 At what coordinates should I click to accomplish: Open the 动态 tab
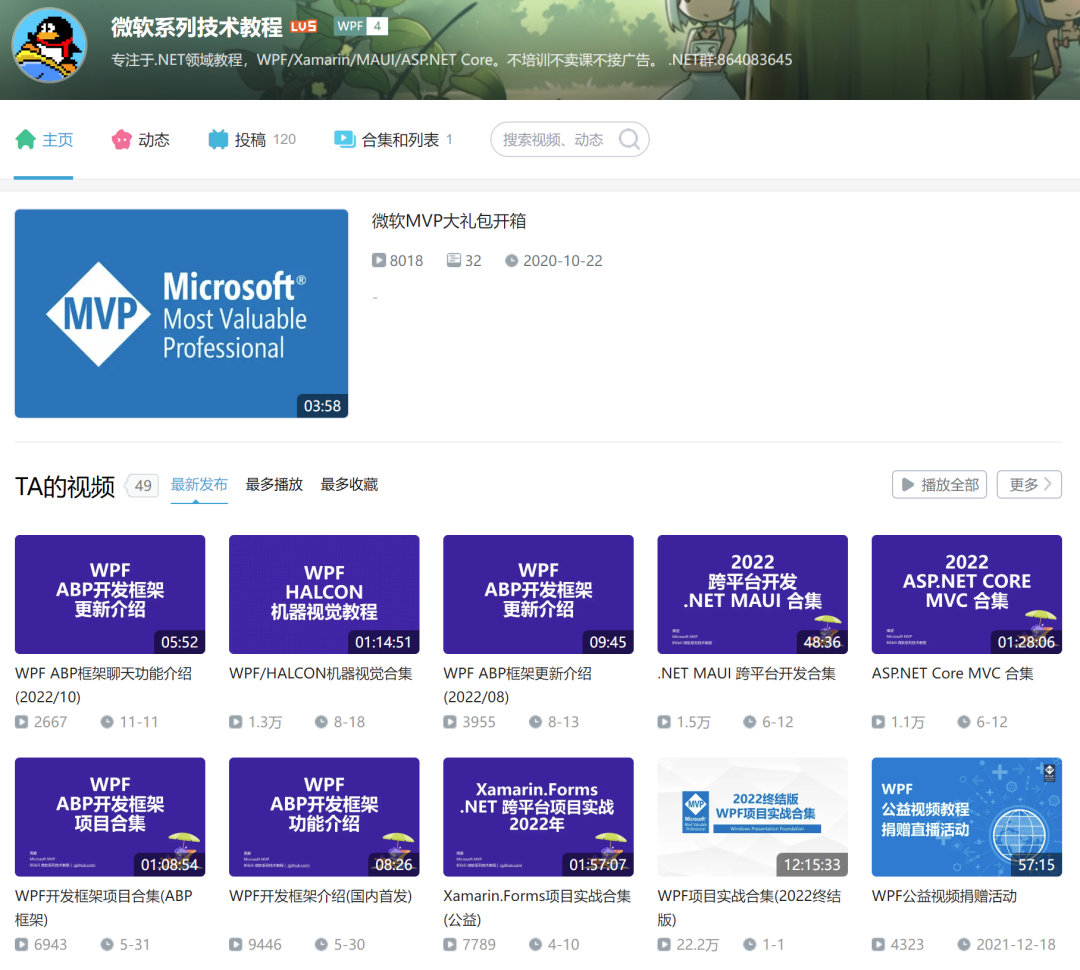pos(141,139)
